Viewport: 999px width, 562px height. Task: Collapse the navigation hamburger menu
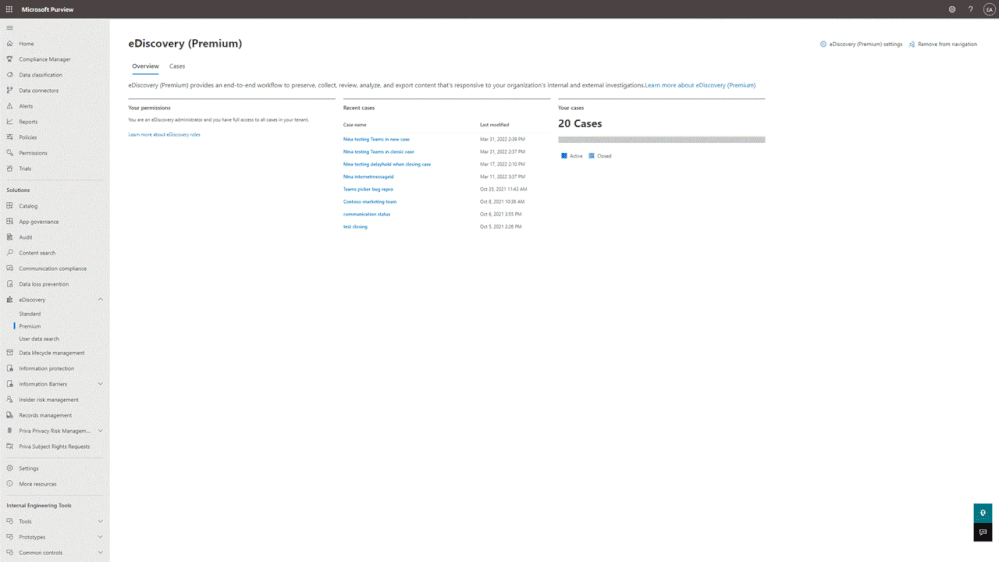pos(10,28)
